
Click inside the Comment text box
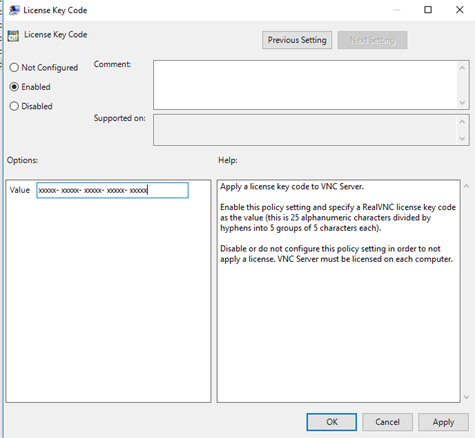coord(306,85)
